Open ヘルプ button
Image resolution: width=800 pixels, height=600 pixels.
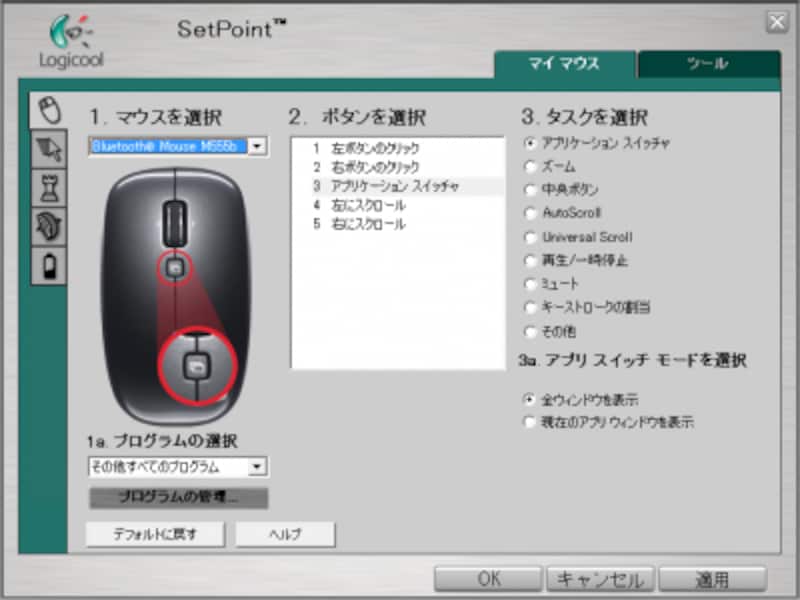(285, 534)
